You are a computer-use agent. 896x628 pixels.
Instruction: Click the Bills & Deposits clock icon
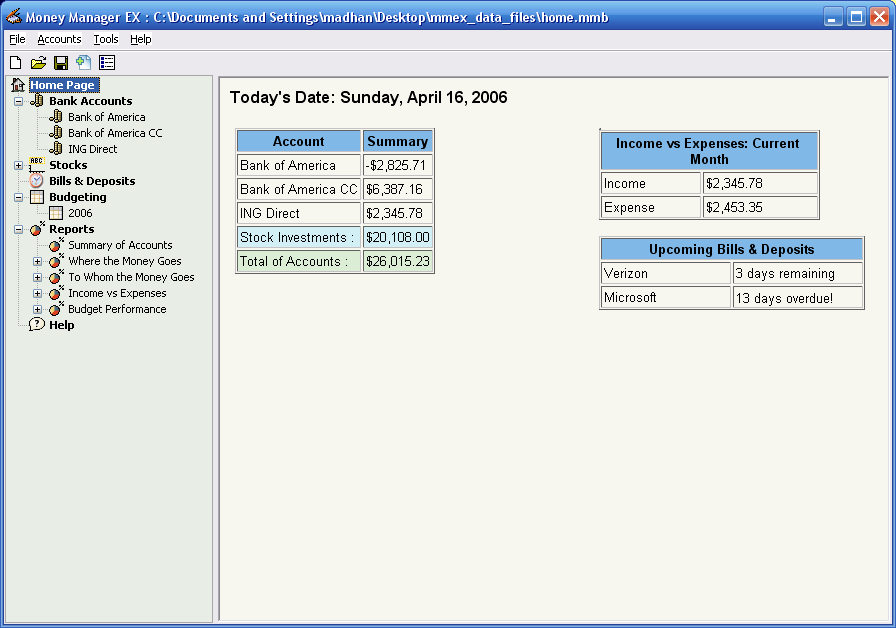(37, 181)
